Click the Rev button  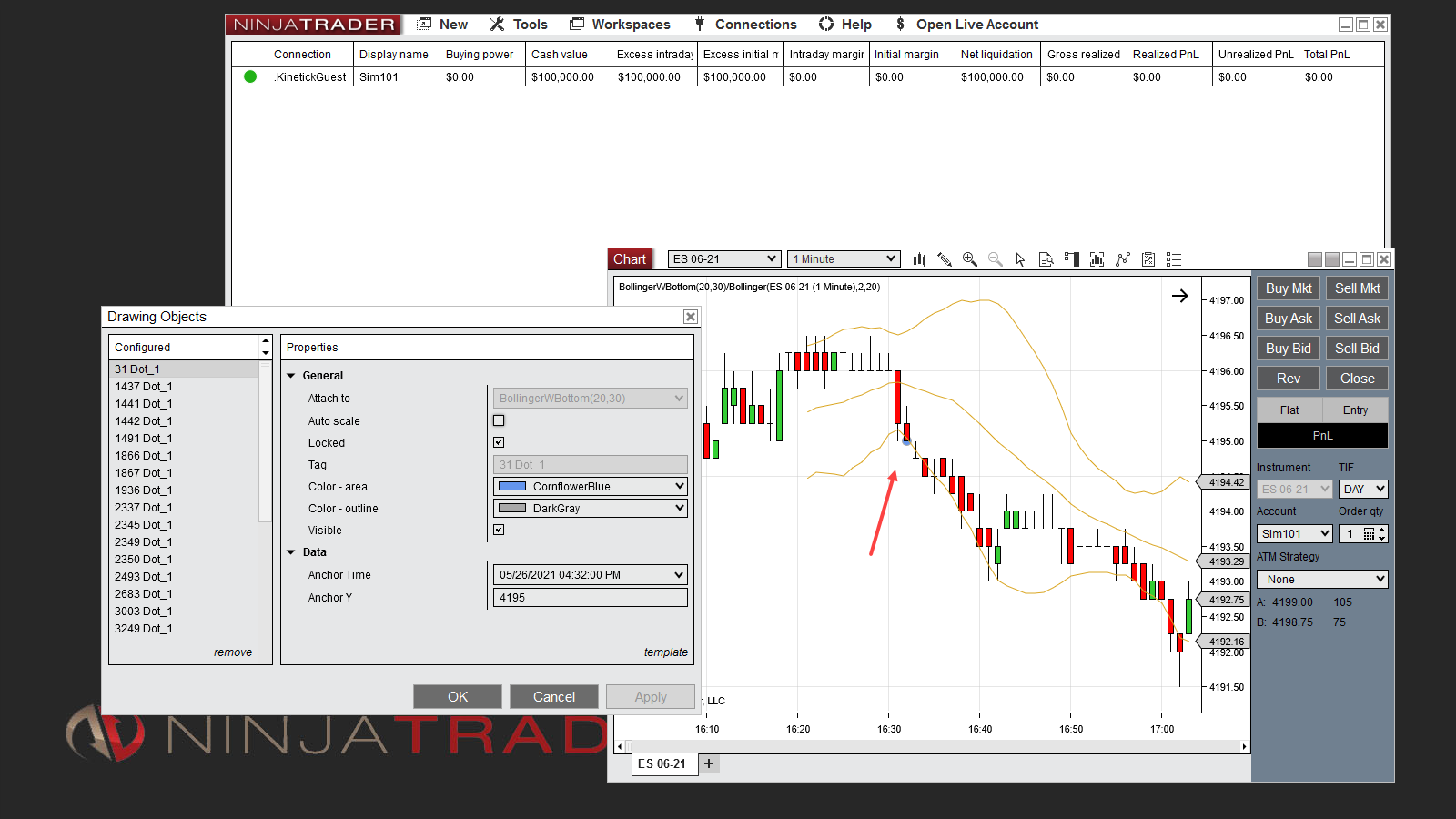(1289, 379)
